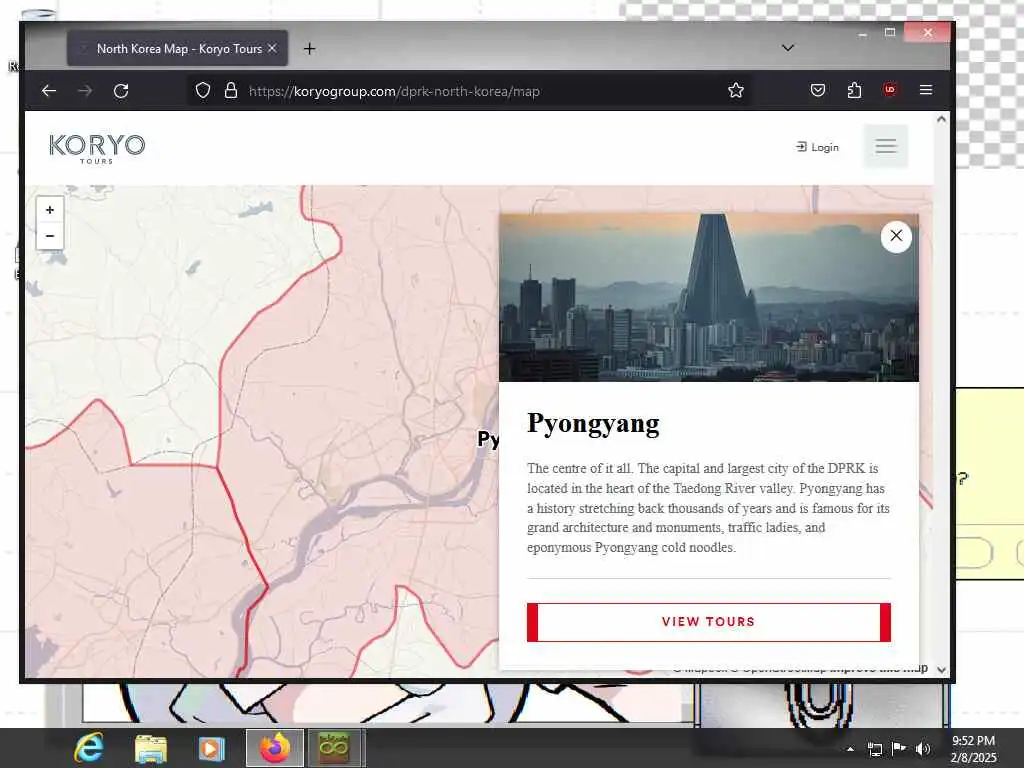
Task: Zoom out on the map
Action: 50,236
